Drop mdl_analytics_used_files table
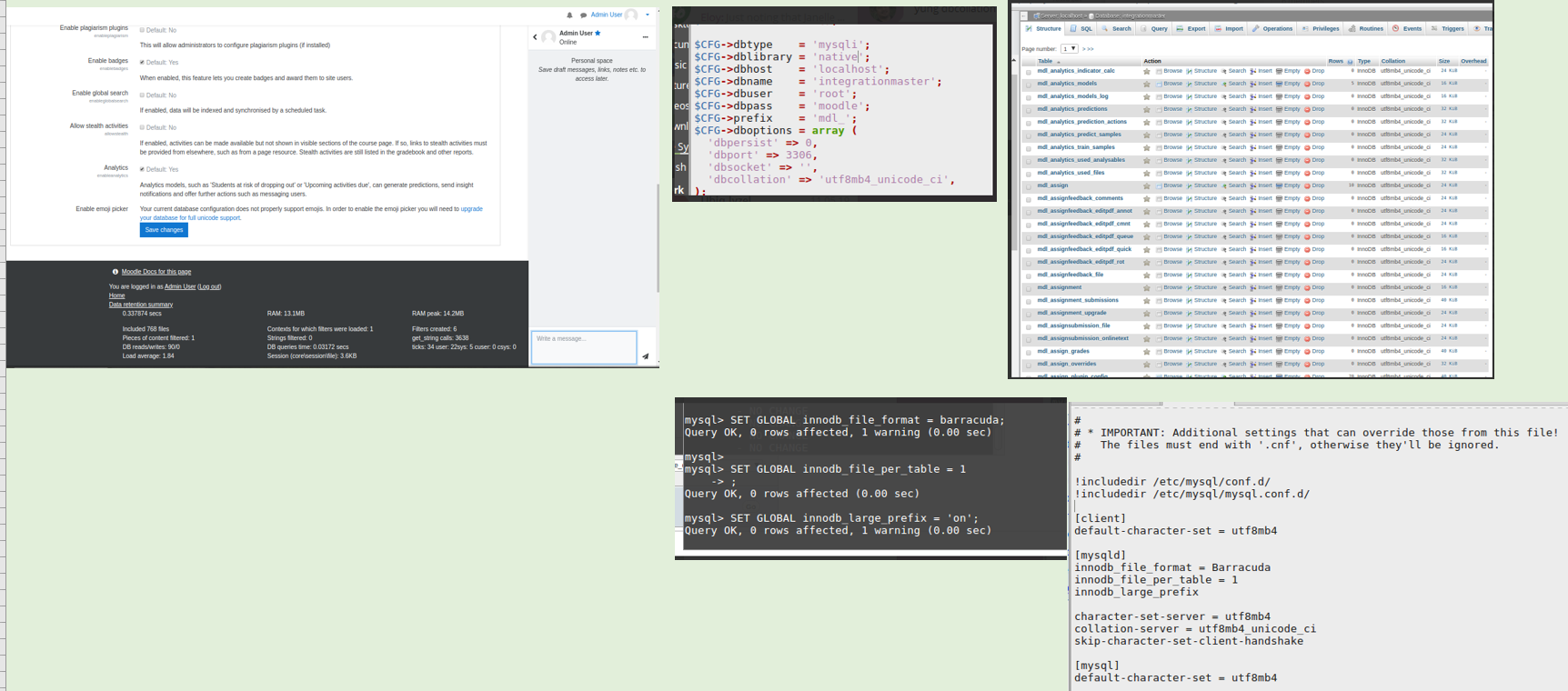1568x691 pixels. (1315, 173)
